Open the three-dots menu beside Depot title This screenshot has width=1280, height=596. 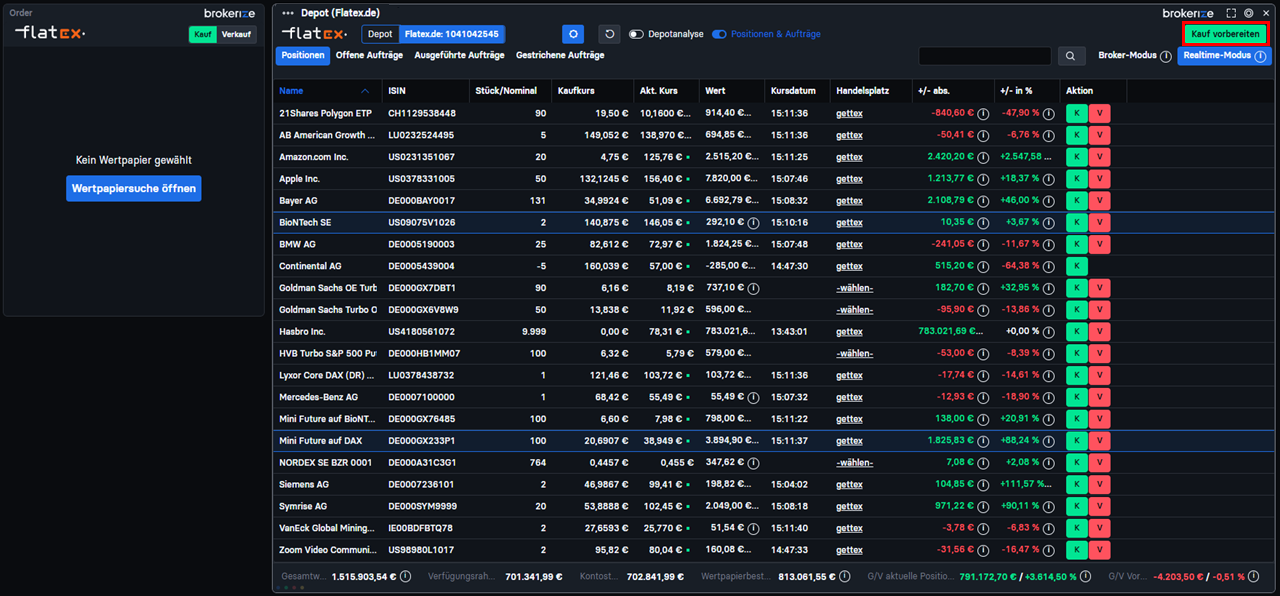(x=288, y=13)
